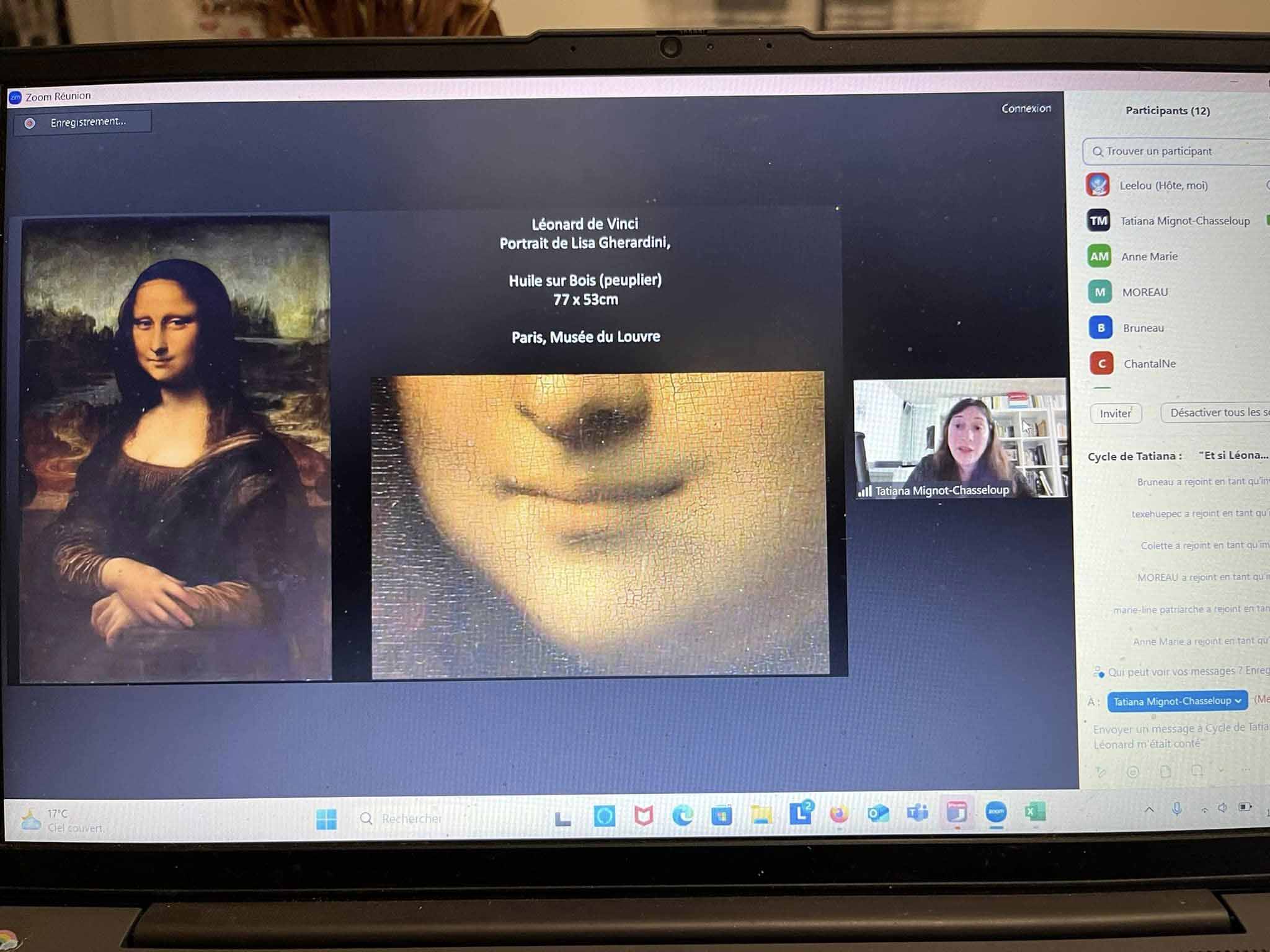1270x952 pixels.
Task: Click the M avatar of MOREAU
Action: pos(1099,292)
